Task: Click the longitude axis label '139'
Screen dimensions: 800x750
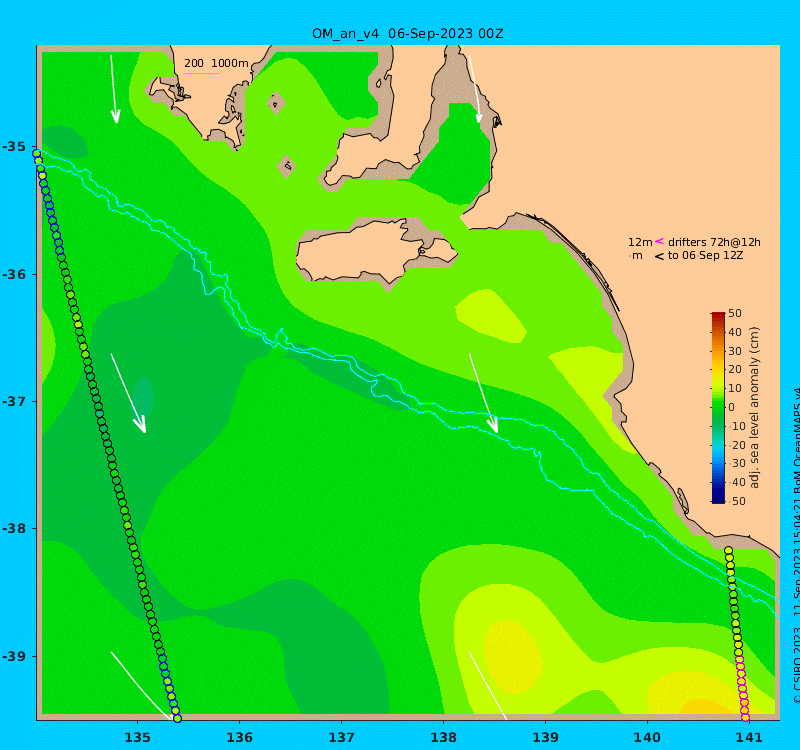Action: tap(545, 737)
